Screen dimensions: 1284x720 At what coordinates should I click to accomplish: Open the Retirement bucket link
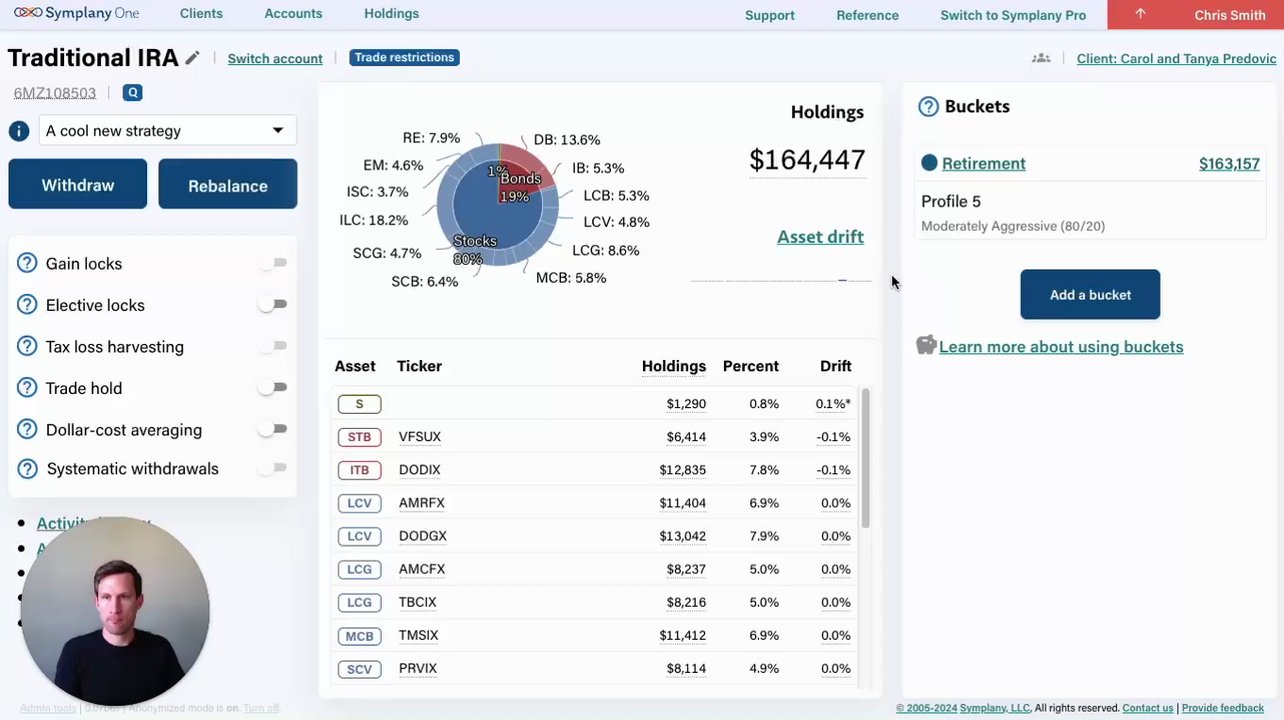point(984,164)
